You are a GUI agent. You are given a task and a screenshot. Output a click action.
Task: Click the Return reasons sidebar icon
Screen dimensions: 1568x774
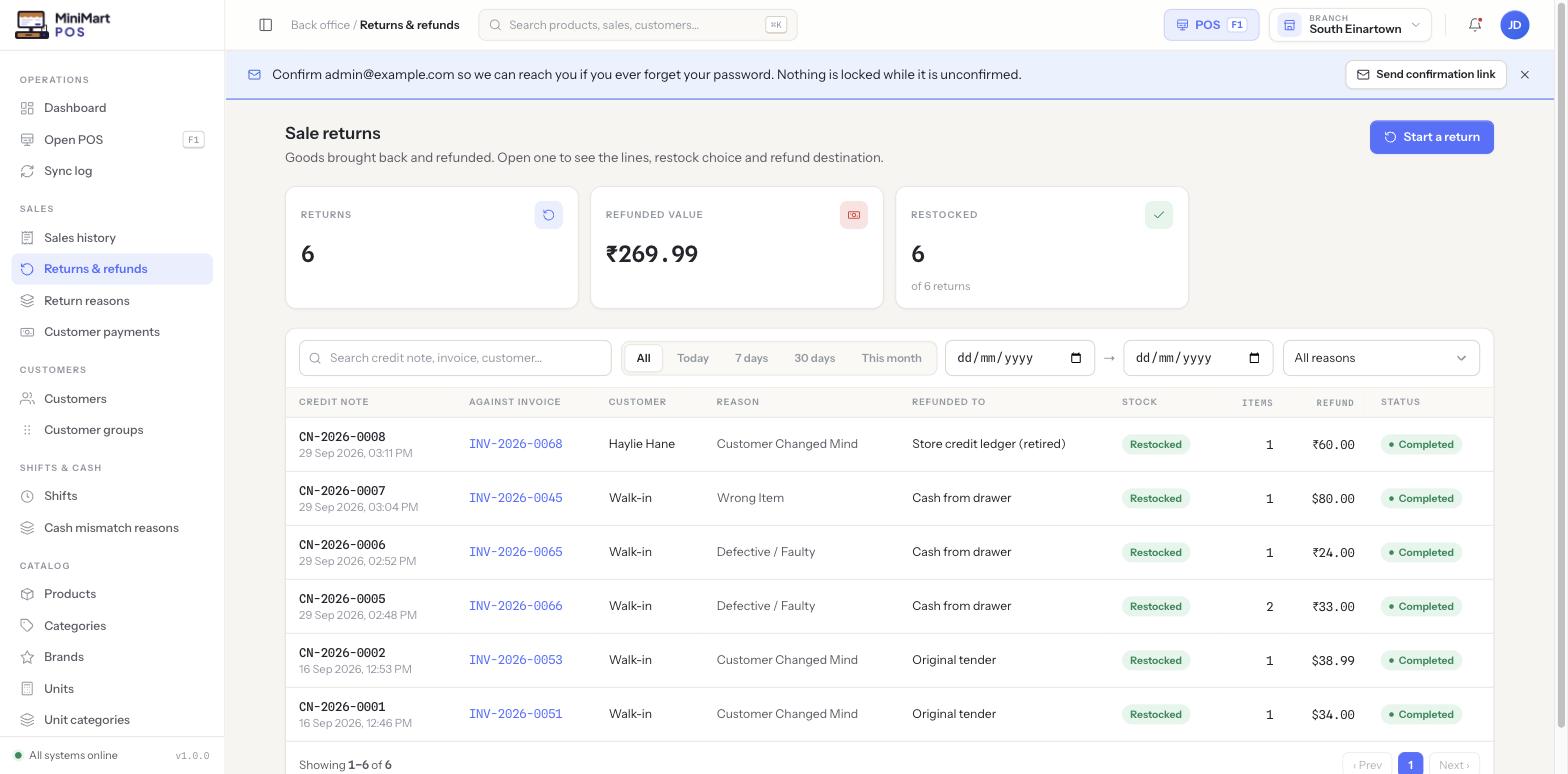coord(27,301)
